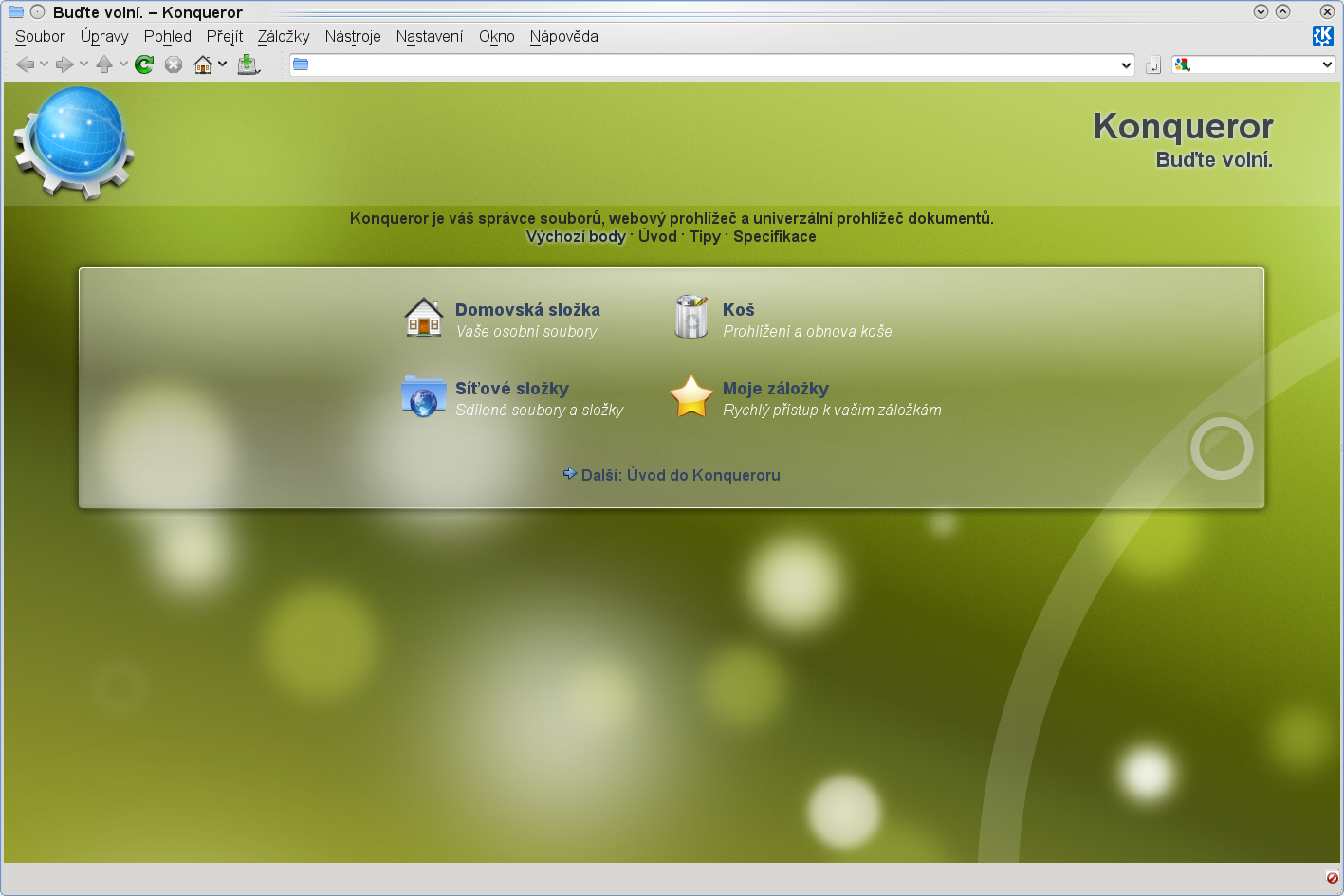Open the Síťové složky link
Screen dimensions: 1344x896
point(512,389)
